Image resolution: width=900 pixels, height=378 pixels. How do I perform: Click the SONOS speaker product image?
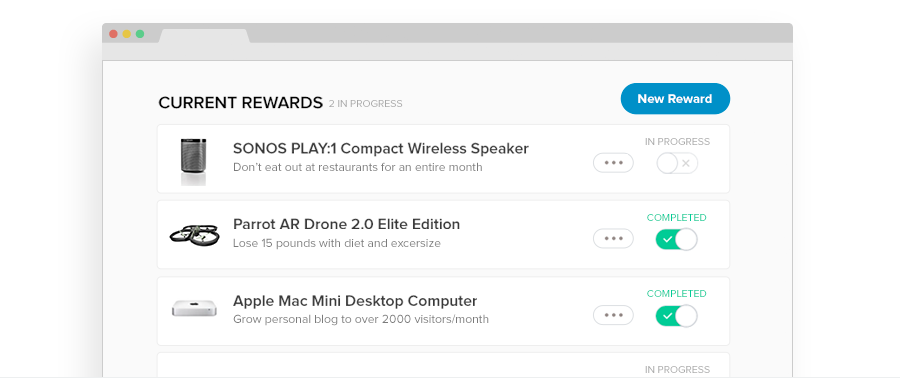(193, 161)
